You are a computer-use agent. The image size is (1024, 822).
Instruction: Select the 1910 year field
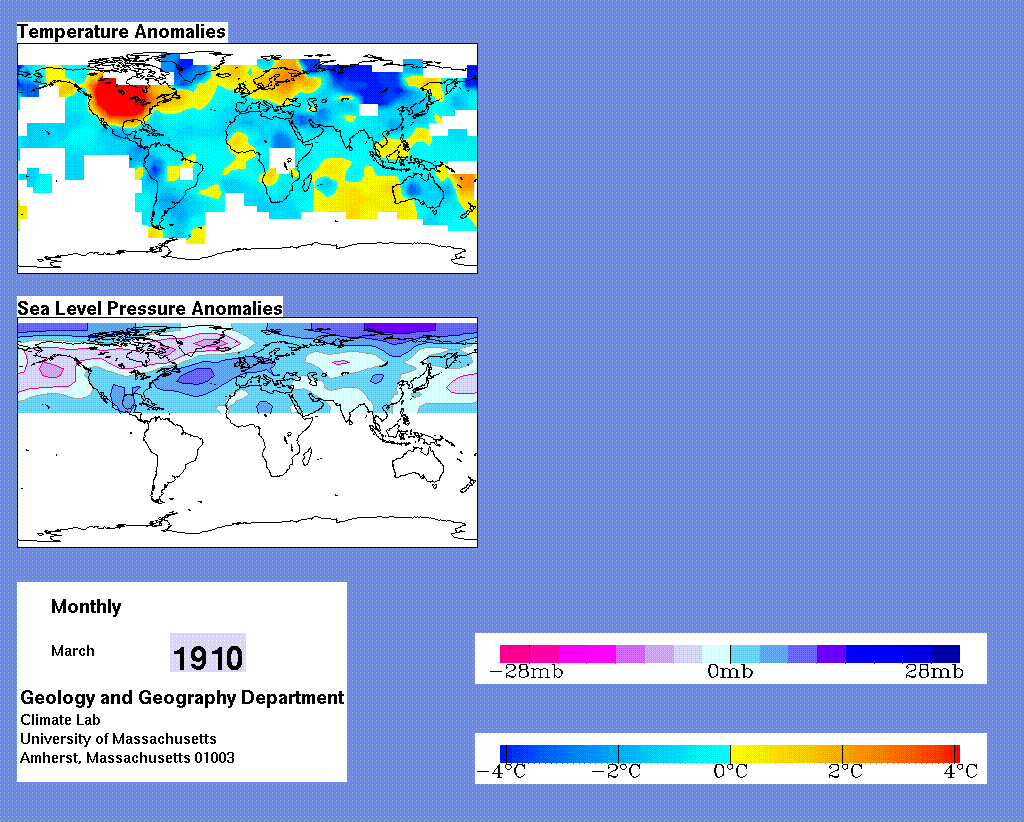[208, 653]
